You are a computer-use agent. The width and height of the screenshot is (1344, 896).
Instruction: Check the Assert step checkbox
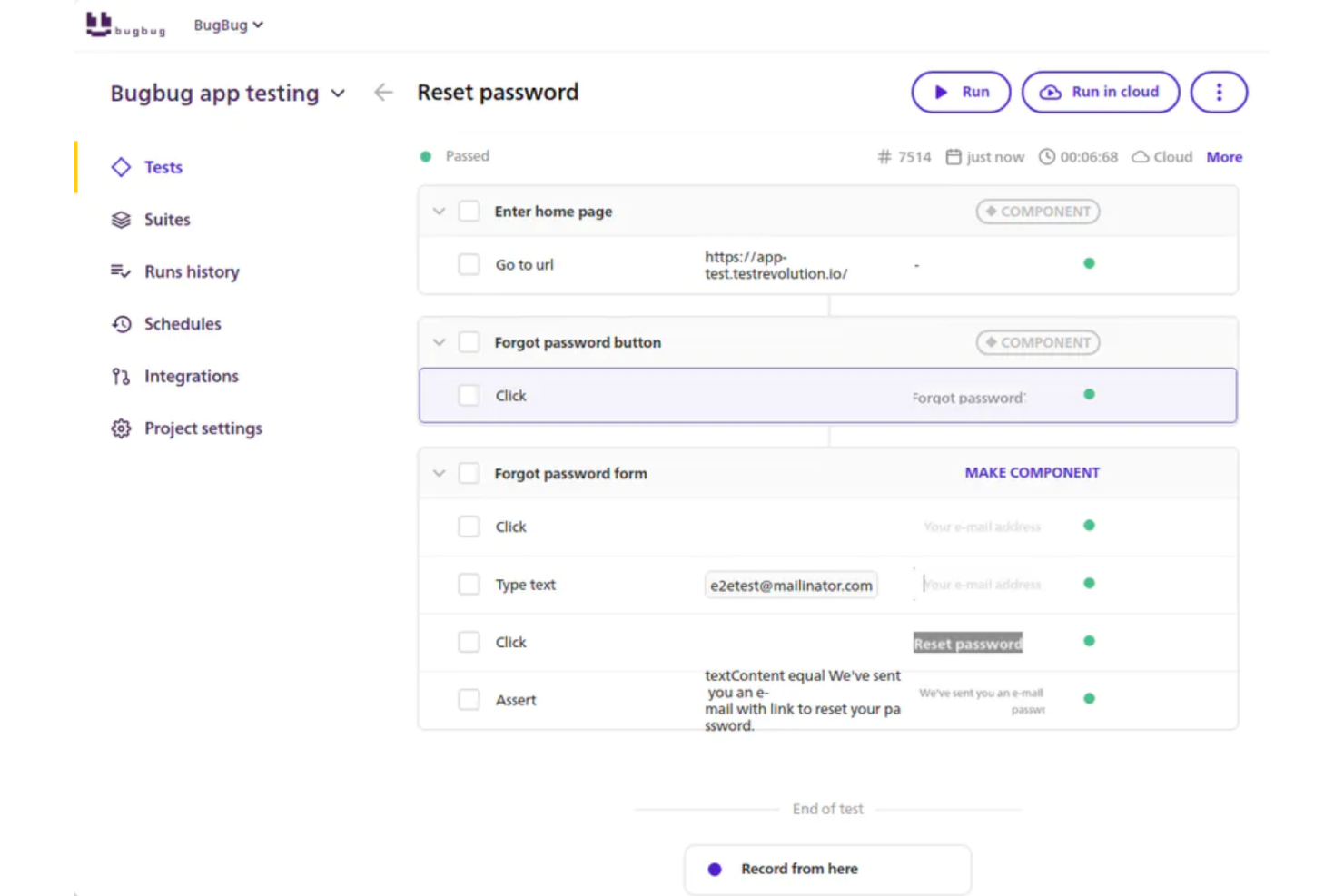(x=469, y=699)
